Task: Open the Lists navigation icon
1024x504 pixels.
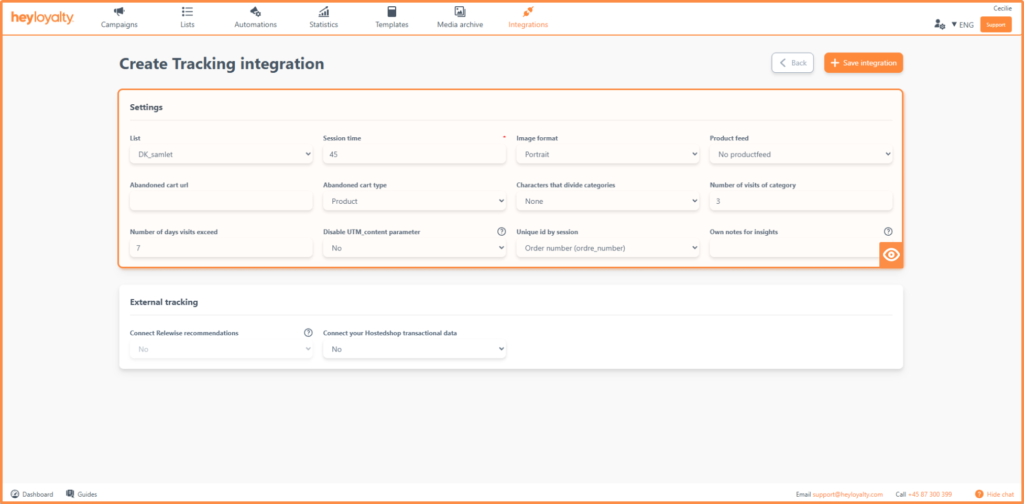Action: tap(187, 11)
